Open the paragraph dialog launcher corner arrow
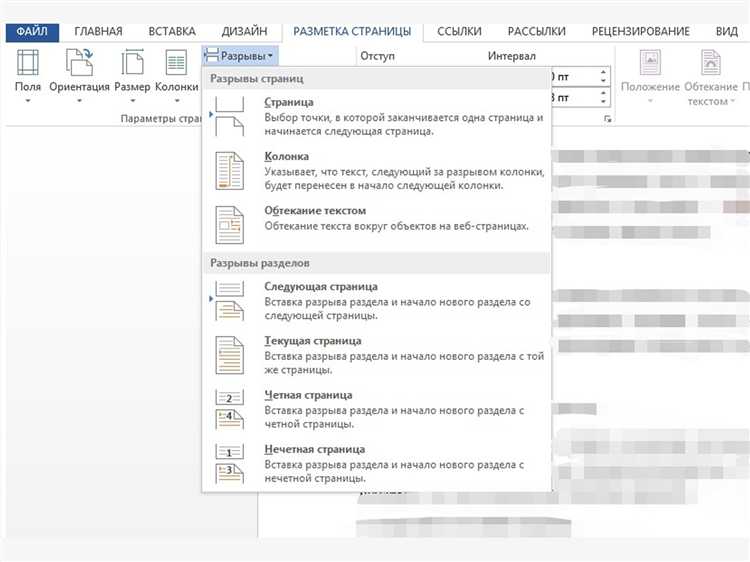Image resolution: width=750 pixels, height=562 pixels. [x=607, y=119]
